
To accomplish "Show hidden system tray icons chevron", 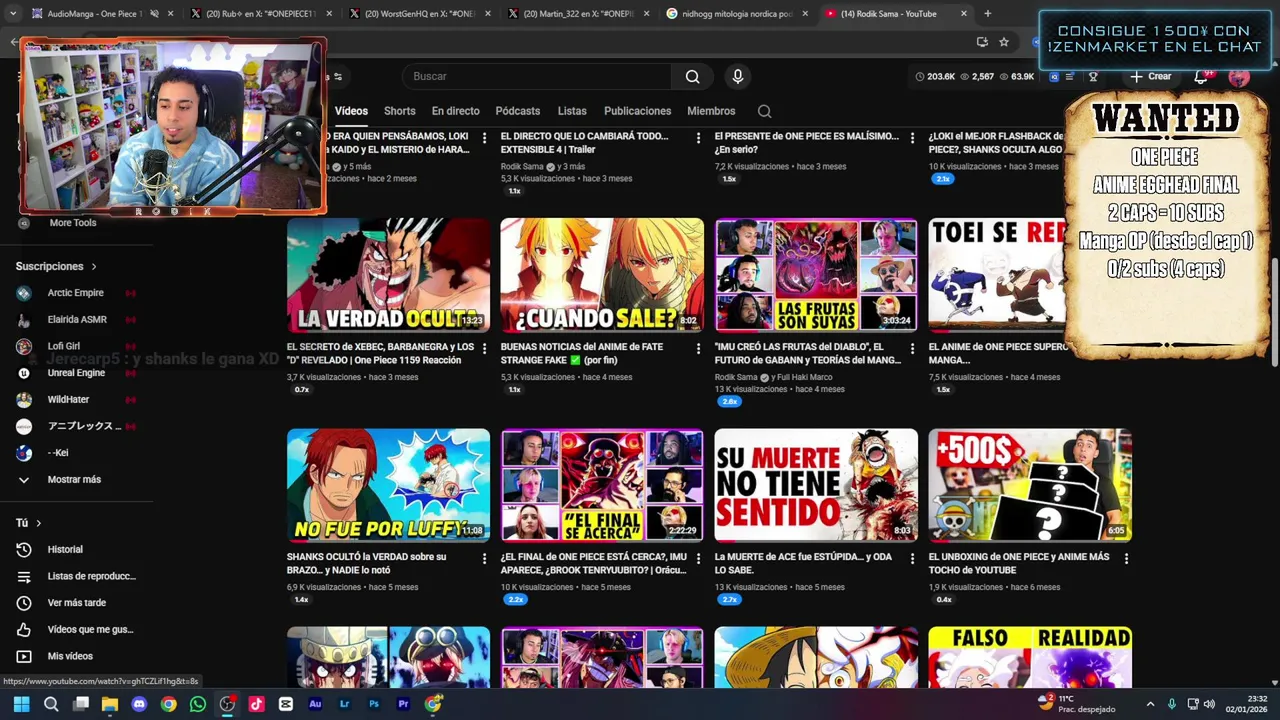I will coord(1150,704).
